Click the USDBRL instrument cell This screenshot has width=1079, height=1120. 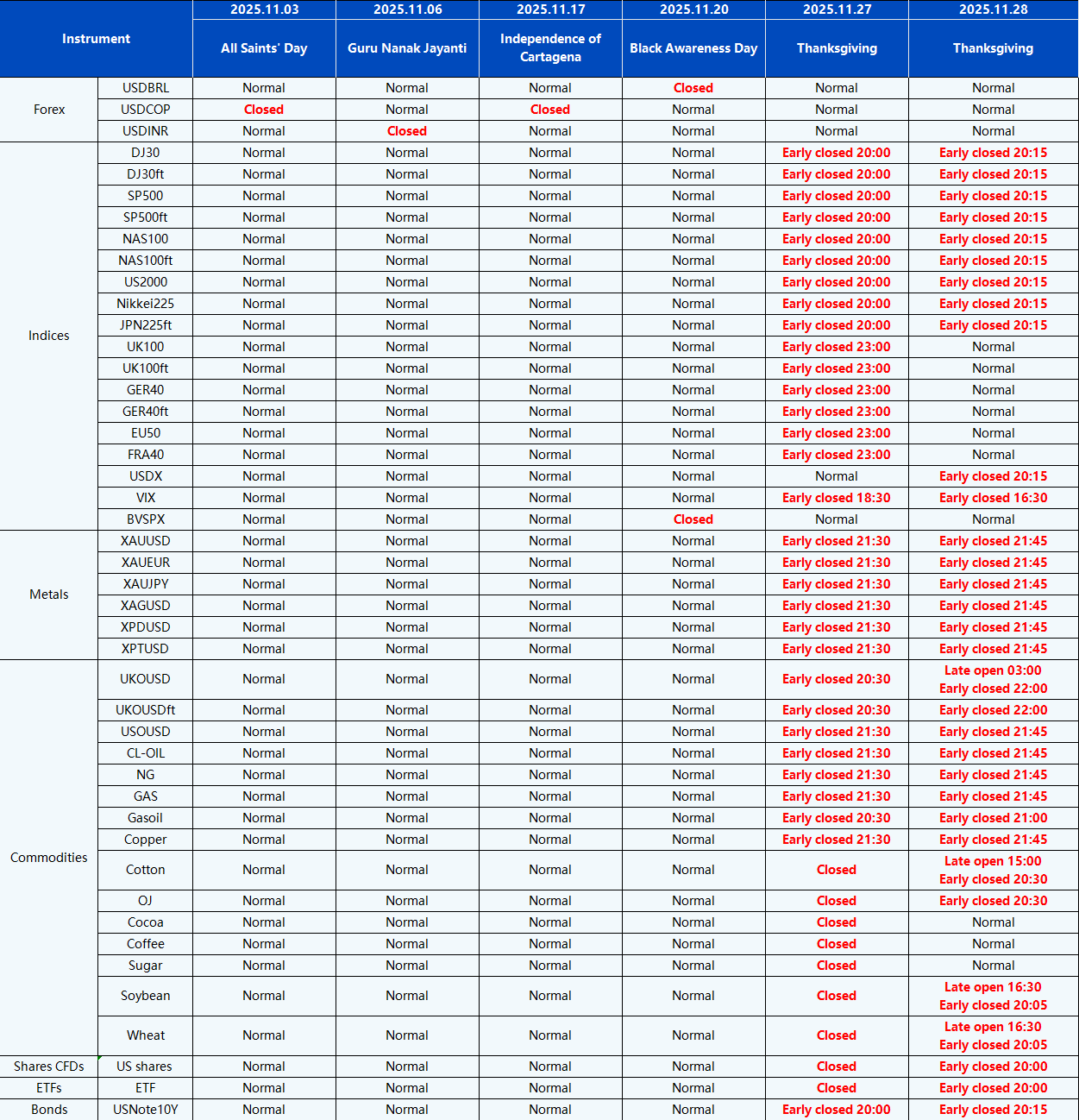click(146, 88)
